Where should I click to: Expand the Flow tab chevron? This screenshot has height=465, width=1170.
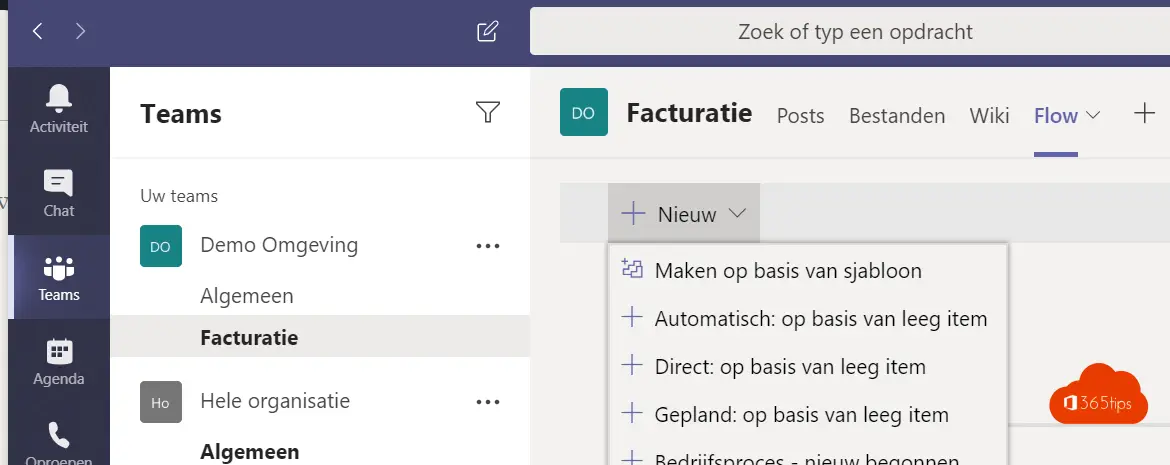pos(1093,116)
